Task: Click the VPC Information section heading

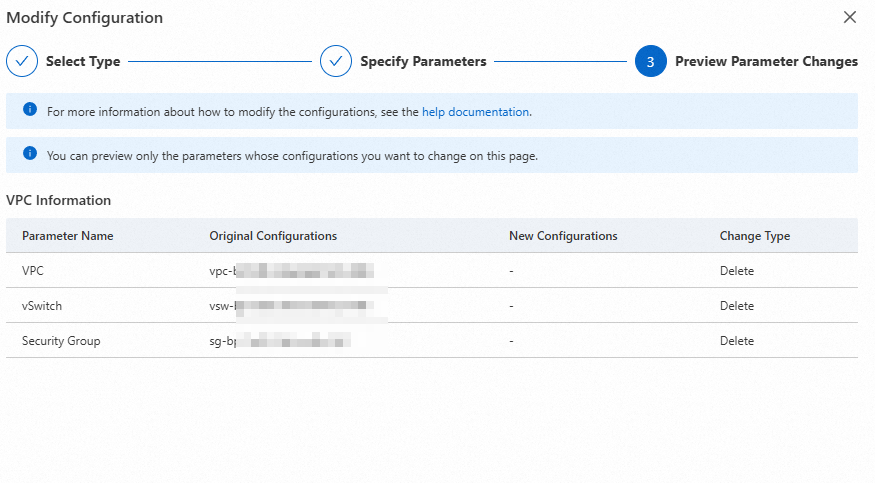Action: click(58, 200)
